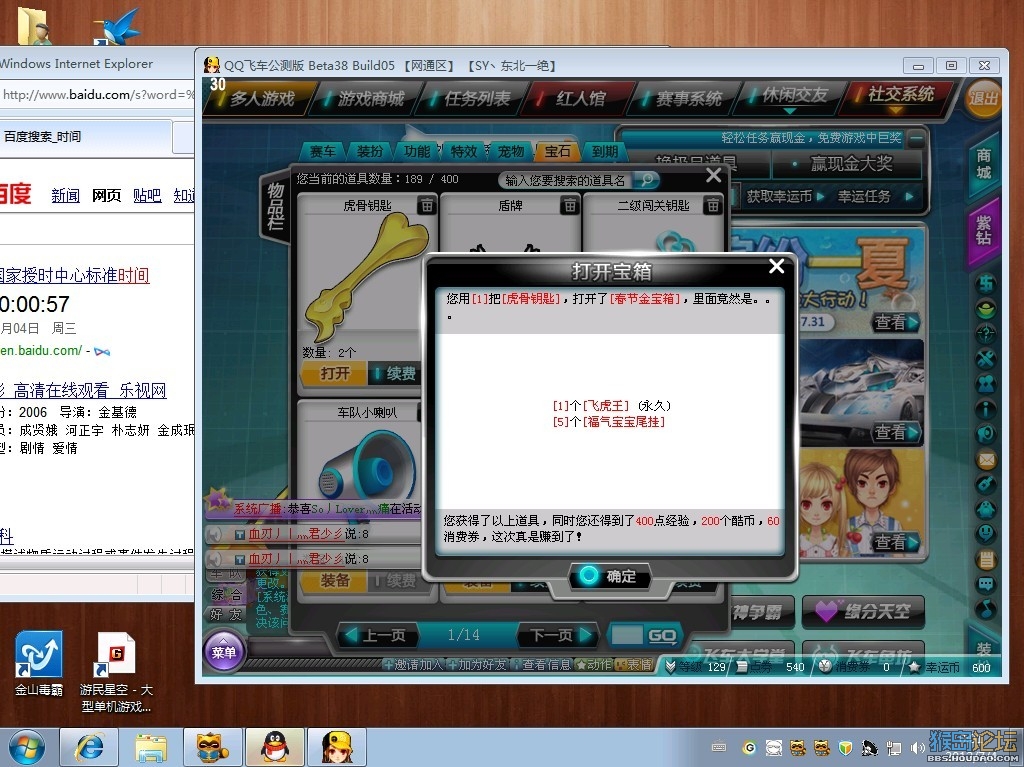The image size is (1024, 767).
Task: Switch to the 赛车 inventory tab
Action: coord(323,152)
